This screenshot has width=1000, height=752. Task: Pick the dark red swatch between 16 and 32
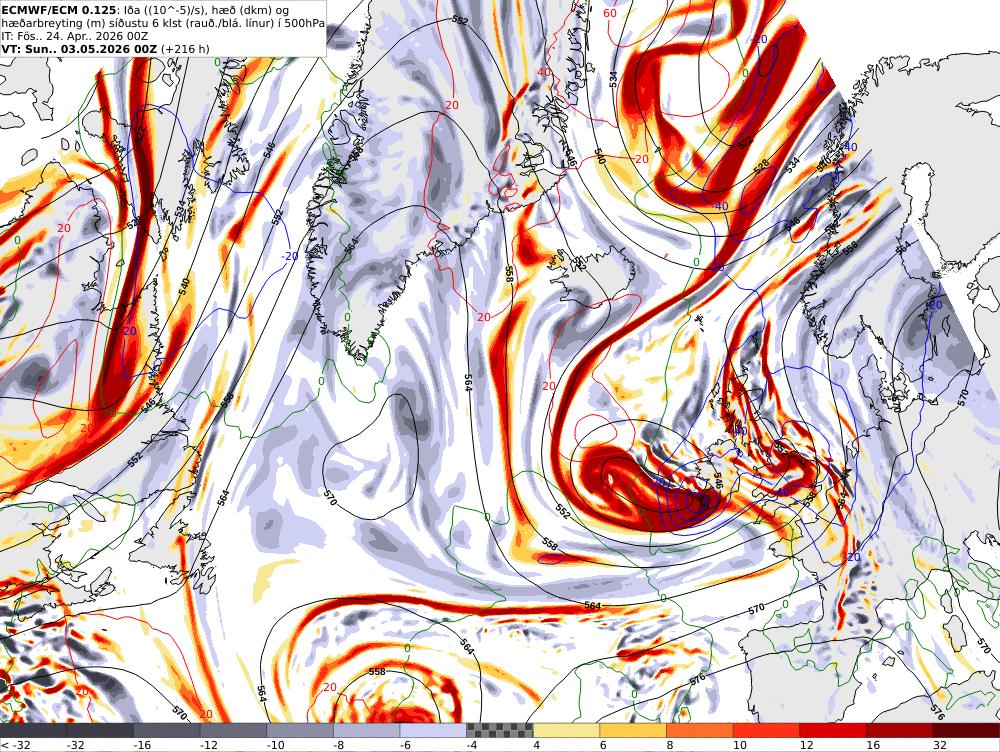pos(900,730)
